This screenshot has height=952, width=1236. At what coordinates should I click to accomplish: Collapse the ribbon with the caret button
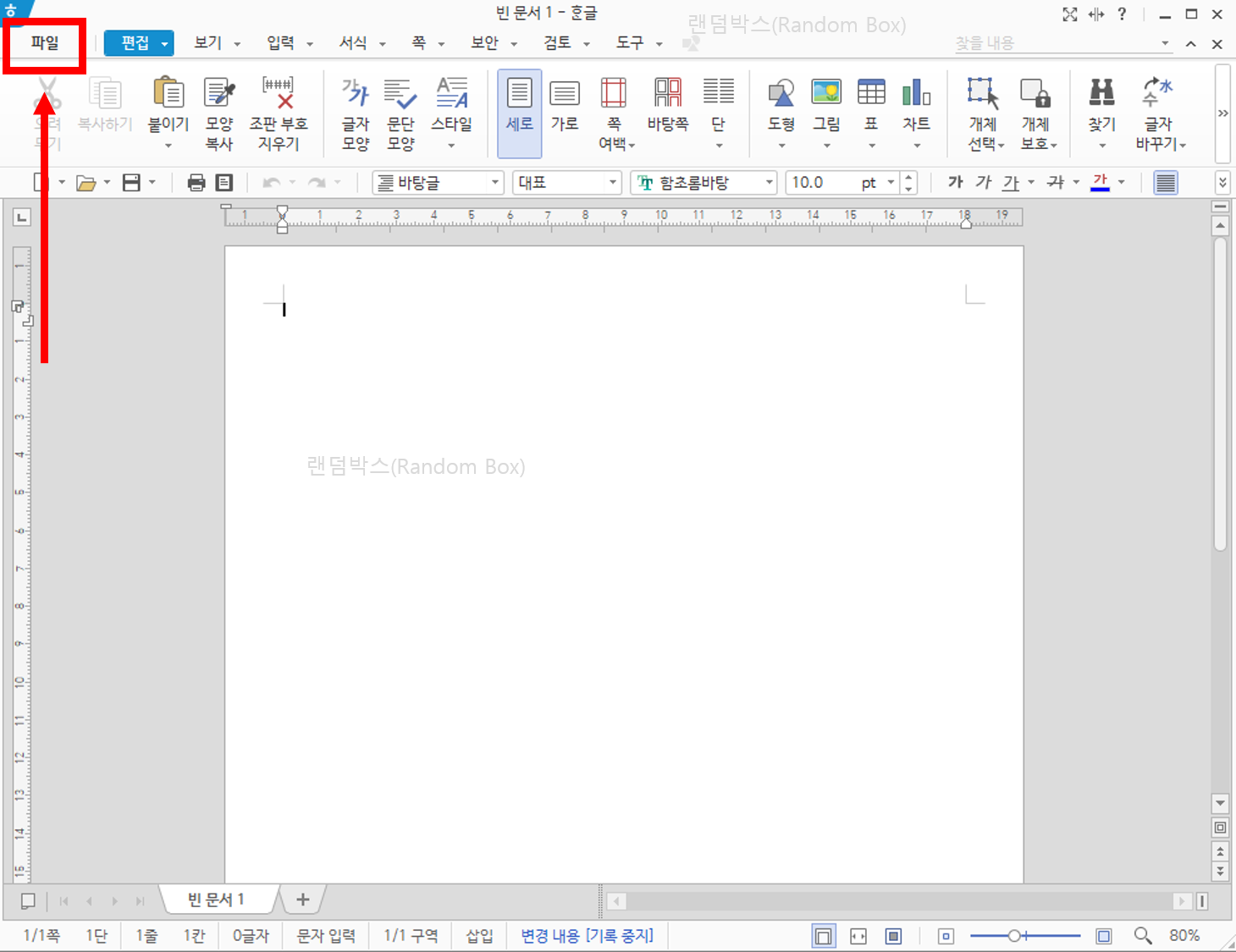(x=1191, y=44)
